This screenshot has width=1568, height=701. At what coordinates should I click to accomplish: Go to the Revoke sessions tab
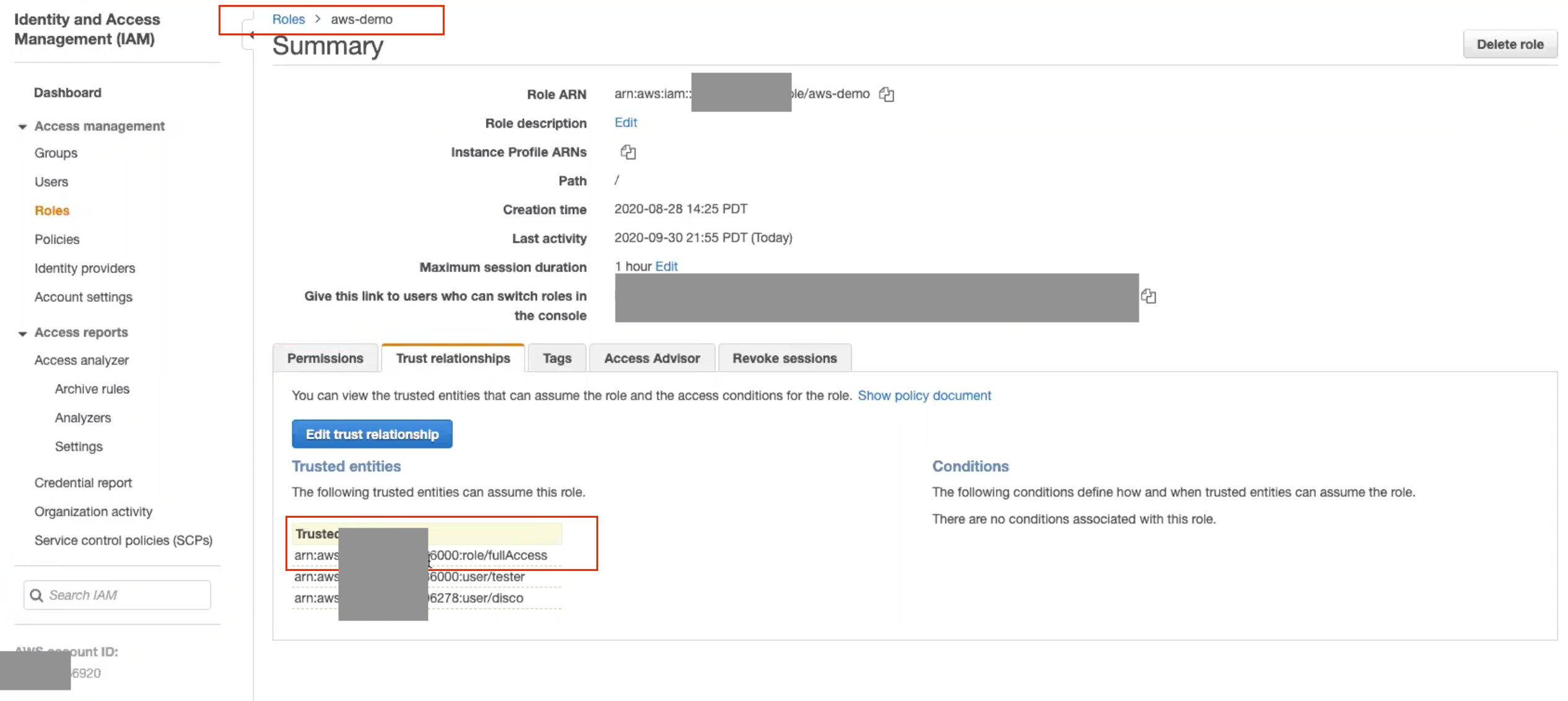pyautogui.click(x=785, y=358)
